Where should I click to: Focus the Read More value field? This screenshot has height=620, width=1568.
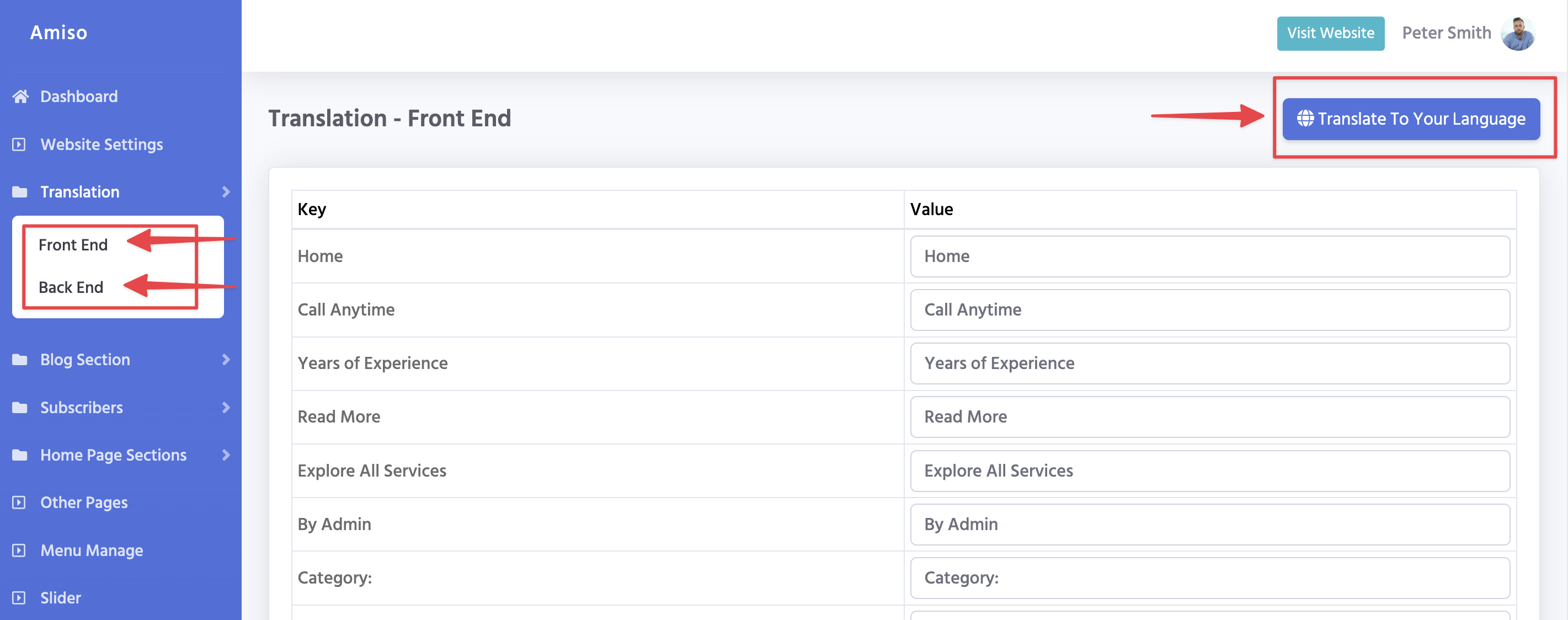1209,417
